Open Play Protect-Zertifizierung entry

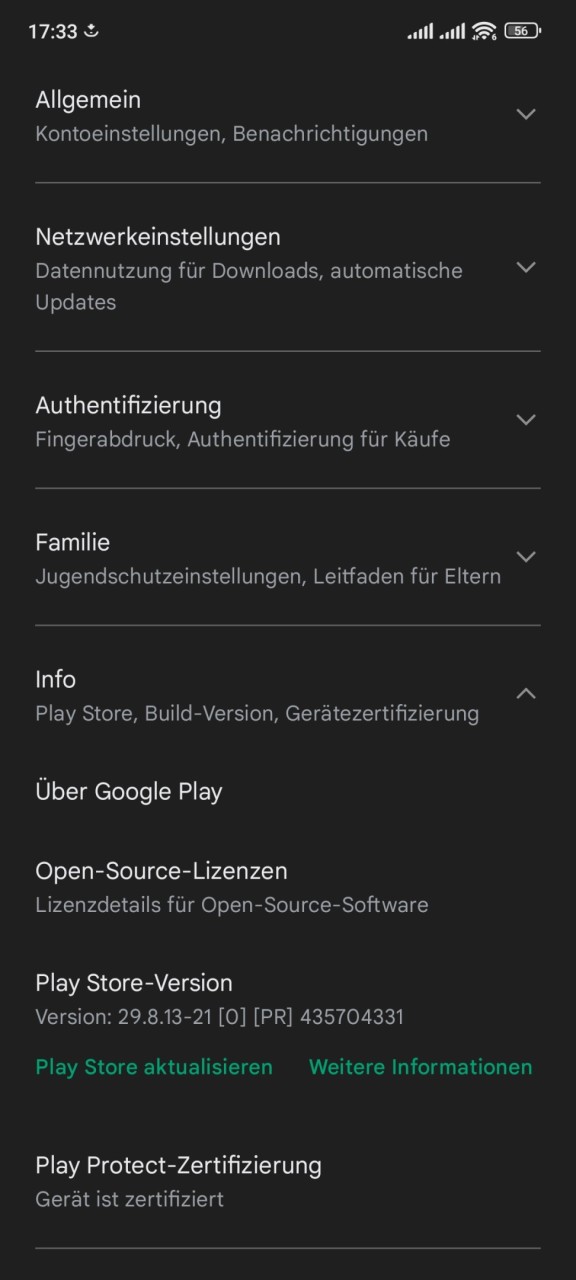click(x=288, y=1181)
